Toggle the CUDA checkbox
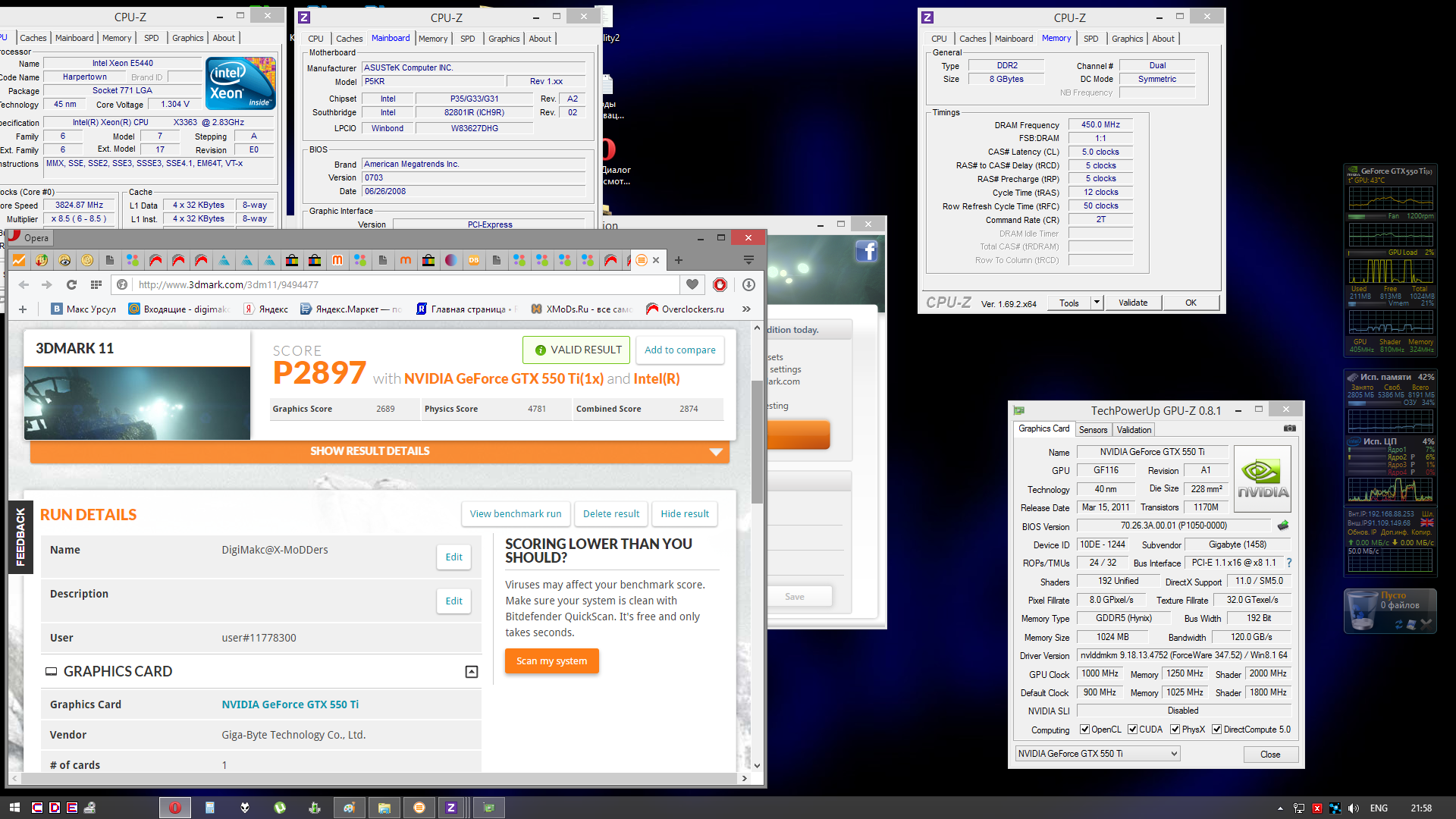 pos(1132,730)
